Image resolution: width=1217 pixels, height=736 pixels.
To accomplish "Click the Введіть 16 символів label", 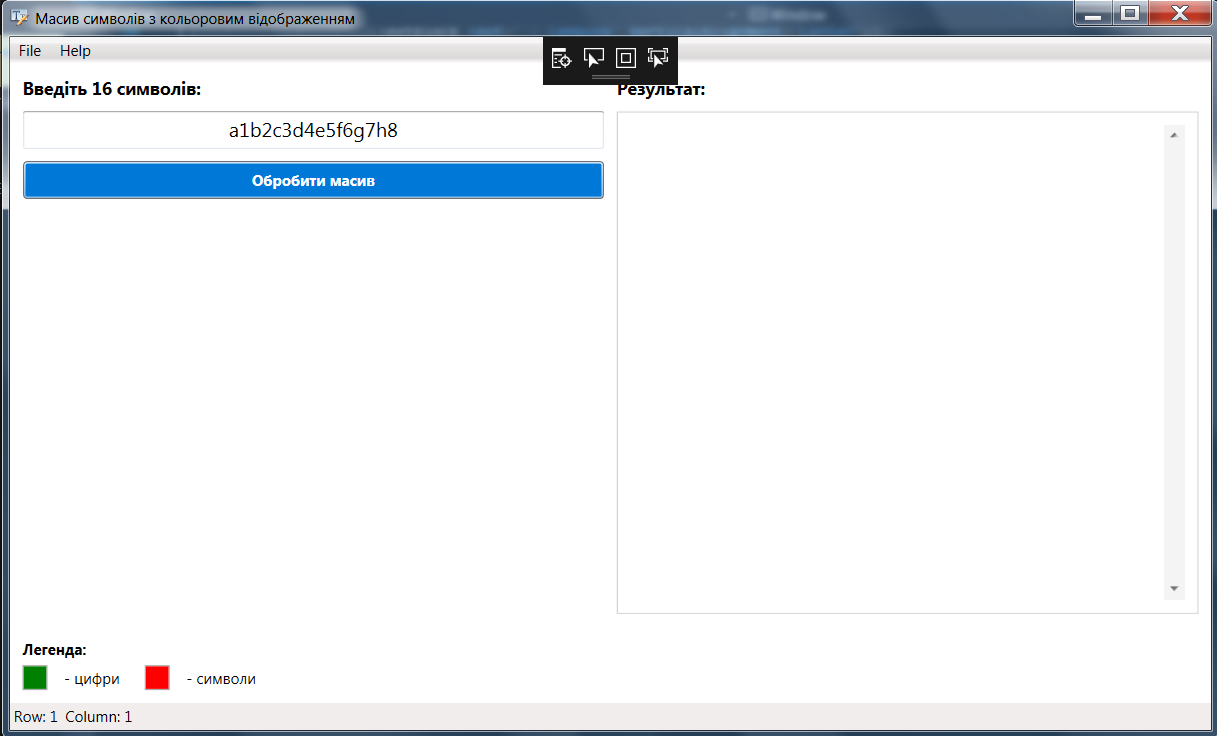I will tap(112, 89).
